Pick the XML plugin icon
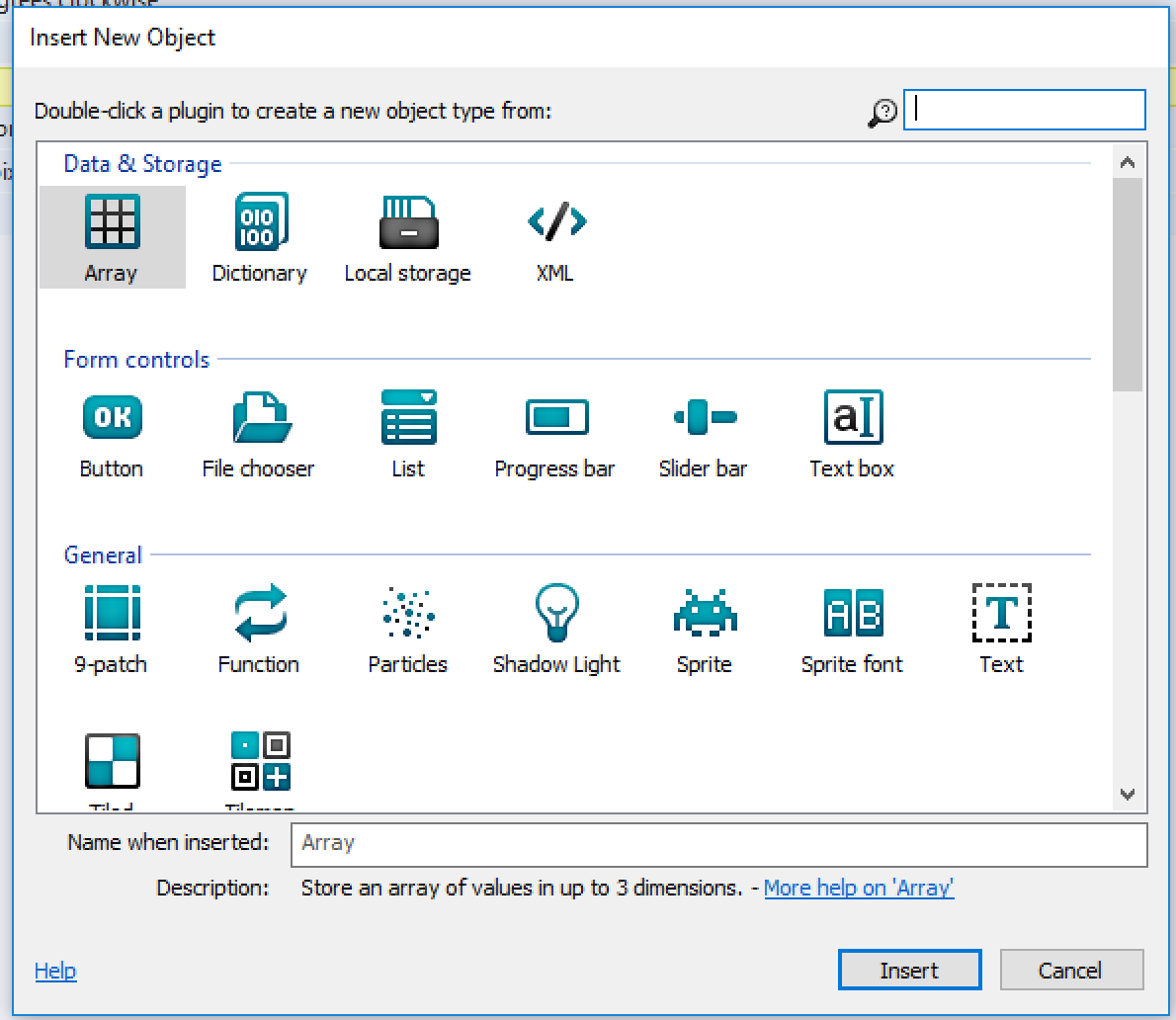Viewport: 1176px width, 1020px height. coord(556,221)
